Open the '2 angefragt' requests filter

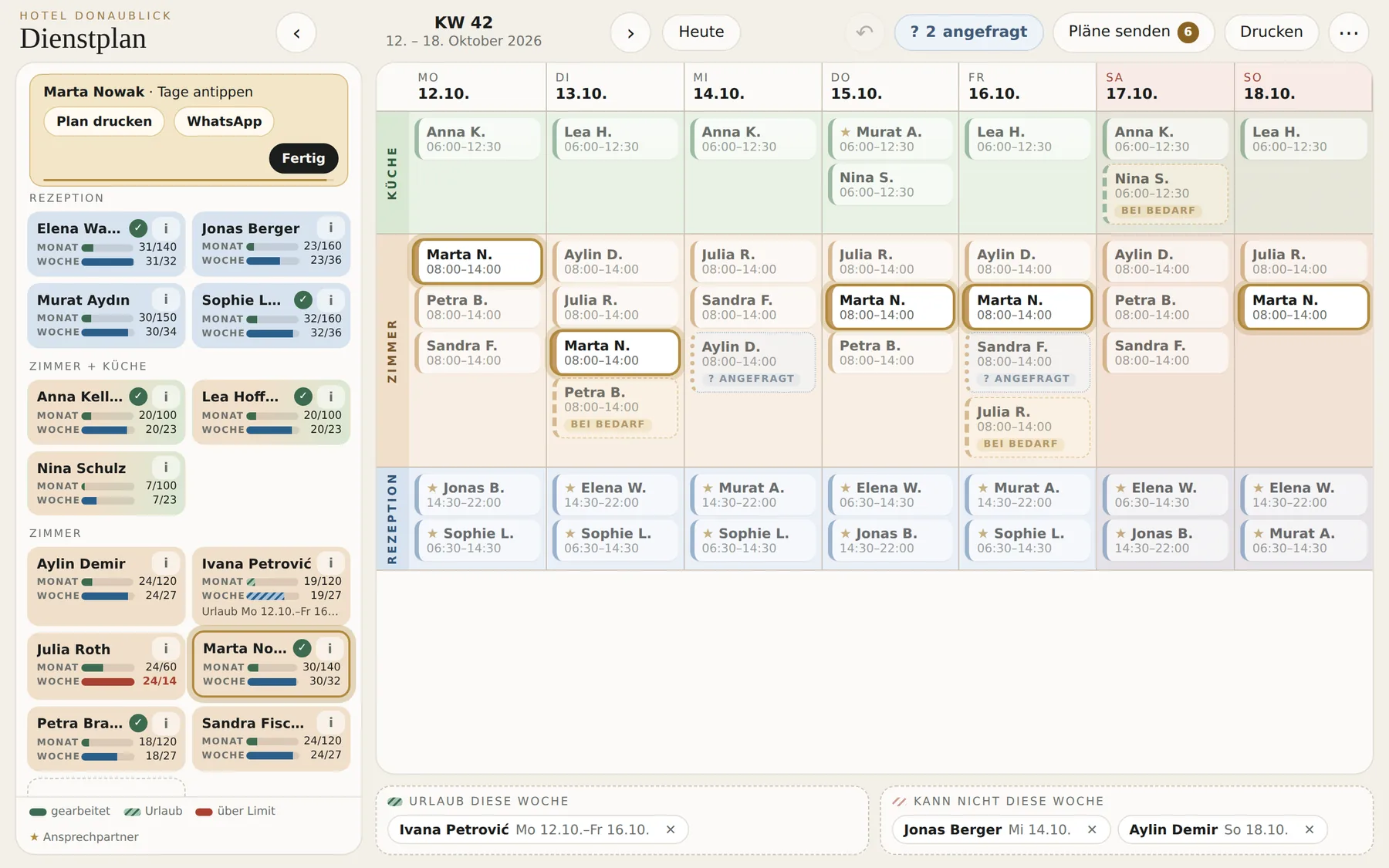968,32
